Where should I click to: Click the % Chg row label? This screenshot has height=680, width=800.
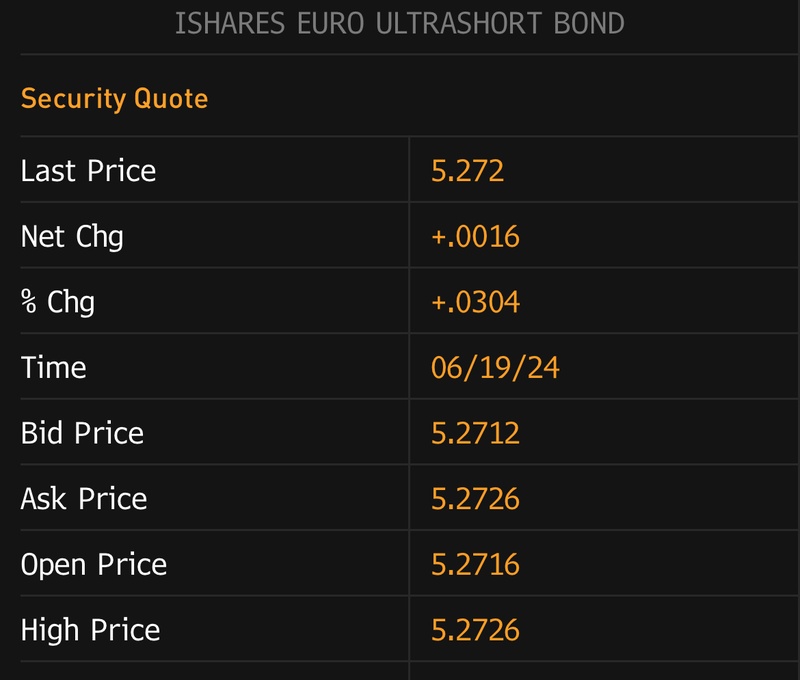(x=57, y=302)
